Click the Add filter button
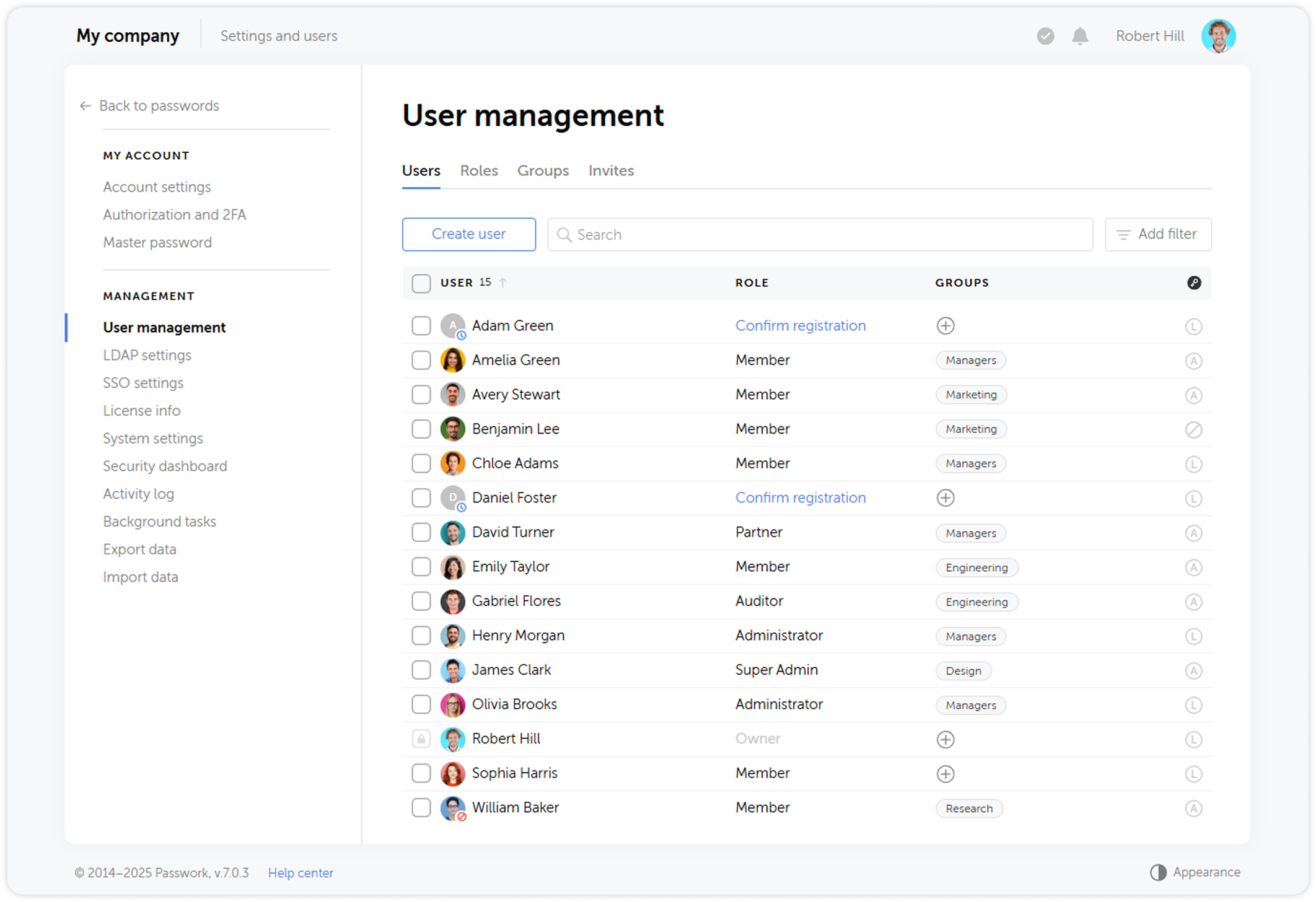Screen dimensions: 1316x902 (1157, 234)
